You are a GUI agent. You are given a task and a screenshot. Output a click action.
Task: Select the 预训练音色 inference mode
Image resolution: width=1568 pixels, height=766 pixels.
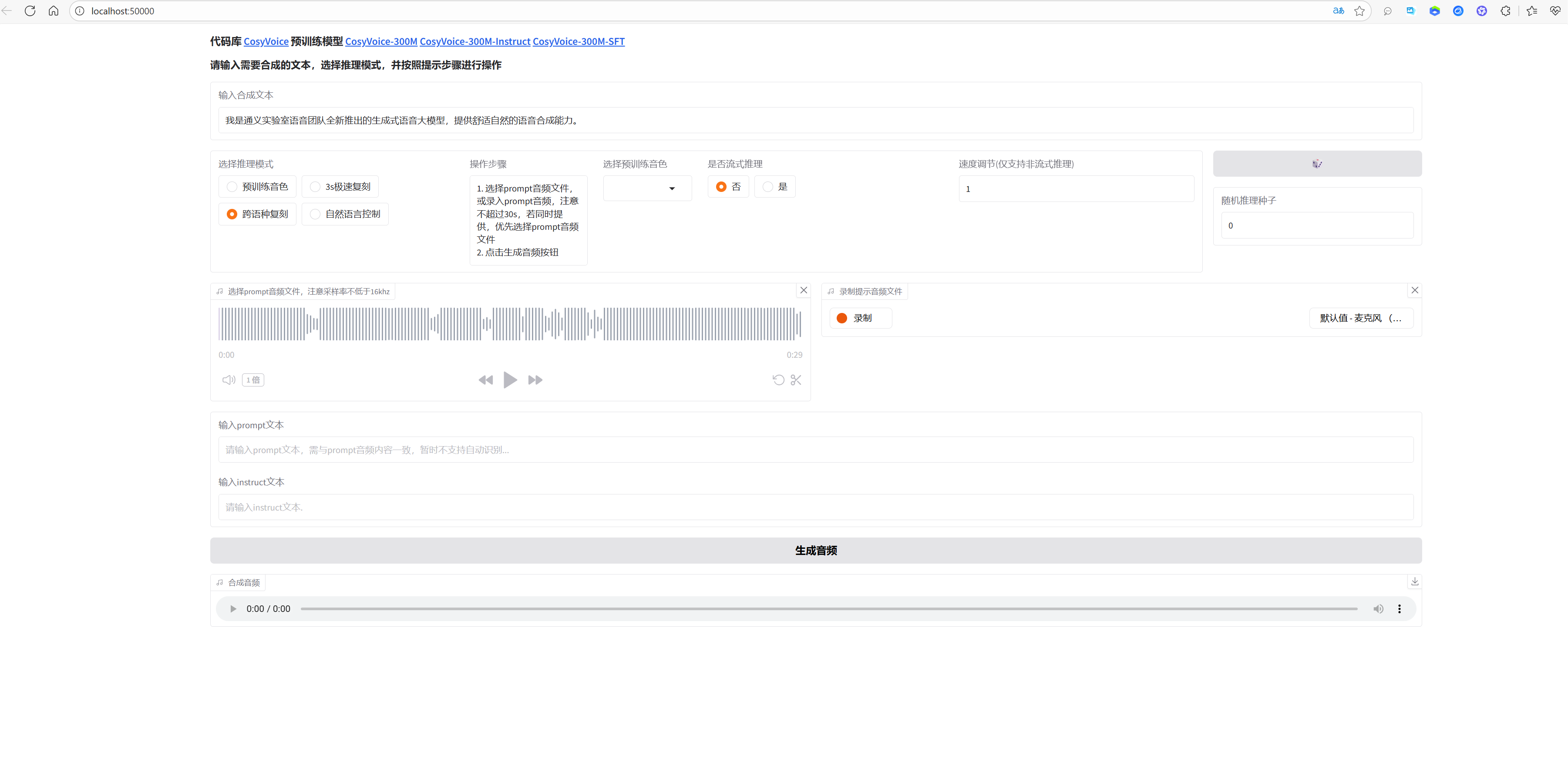(x=257, y=187)
